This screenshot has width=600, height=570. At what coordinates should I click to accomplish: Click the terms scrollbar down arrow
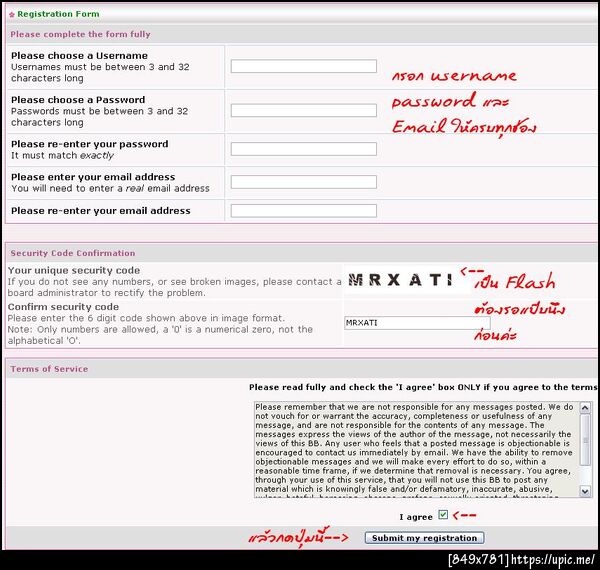click(585, 491)
